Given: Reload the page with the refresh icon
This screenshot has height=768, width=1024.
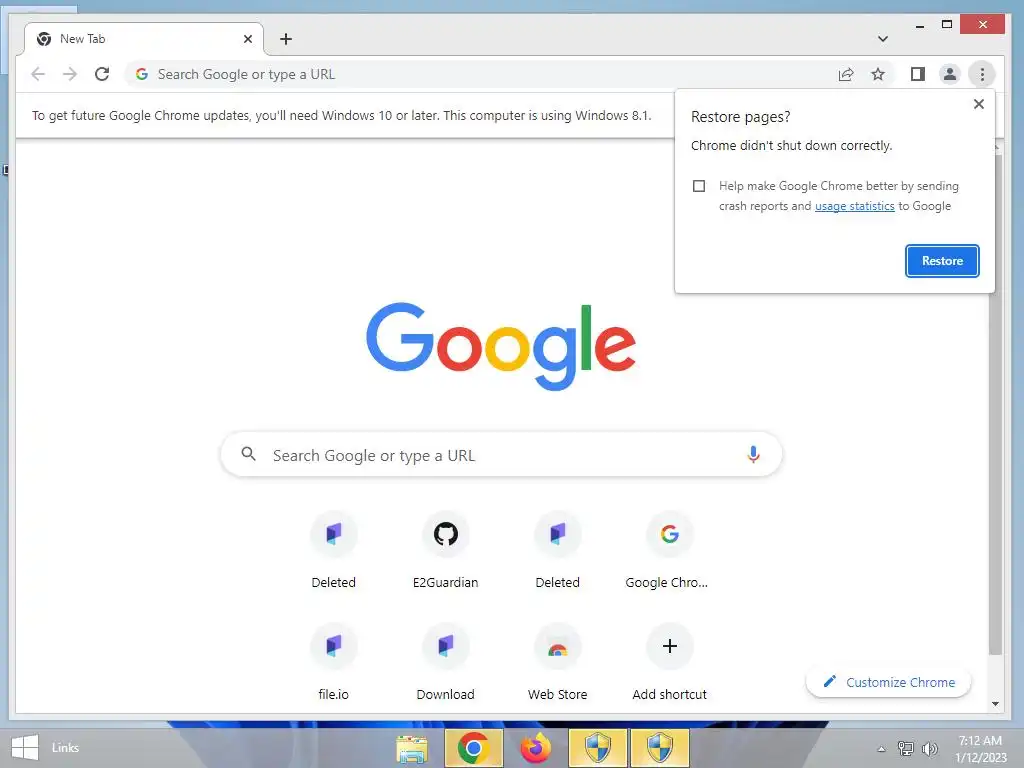Looking at the screenshot, I should coord(102,74).
